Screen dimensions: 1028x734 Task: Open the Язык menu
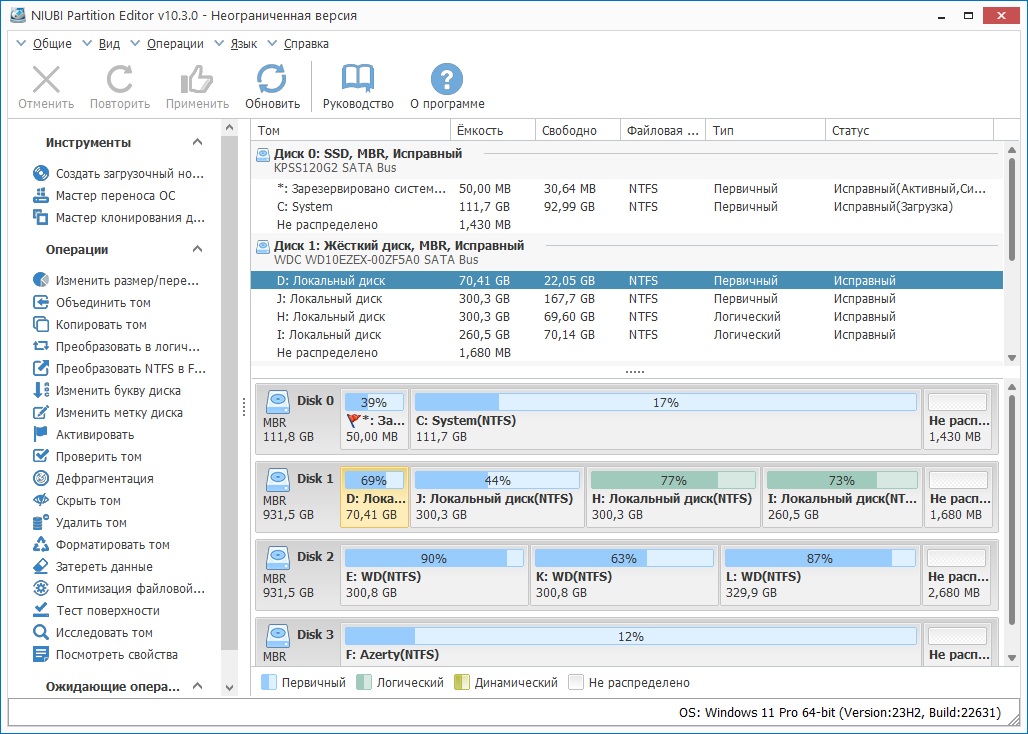coord(244,44)
